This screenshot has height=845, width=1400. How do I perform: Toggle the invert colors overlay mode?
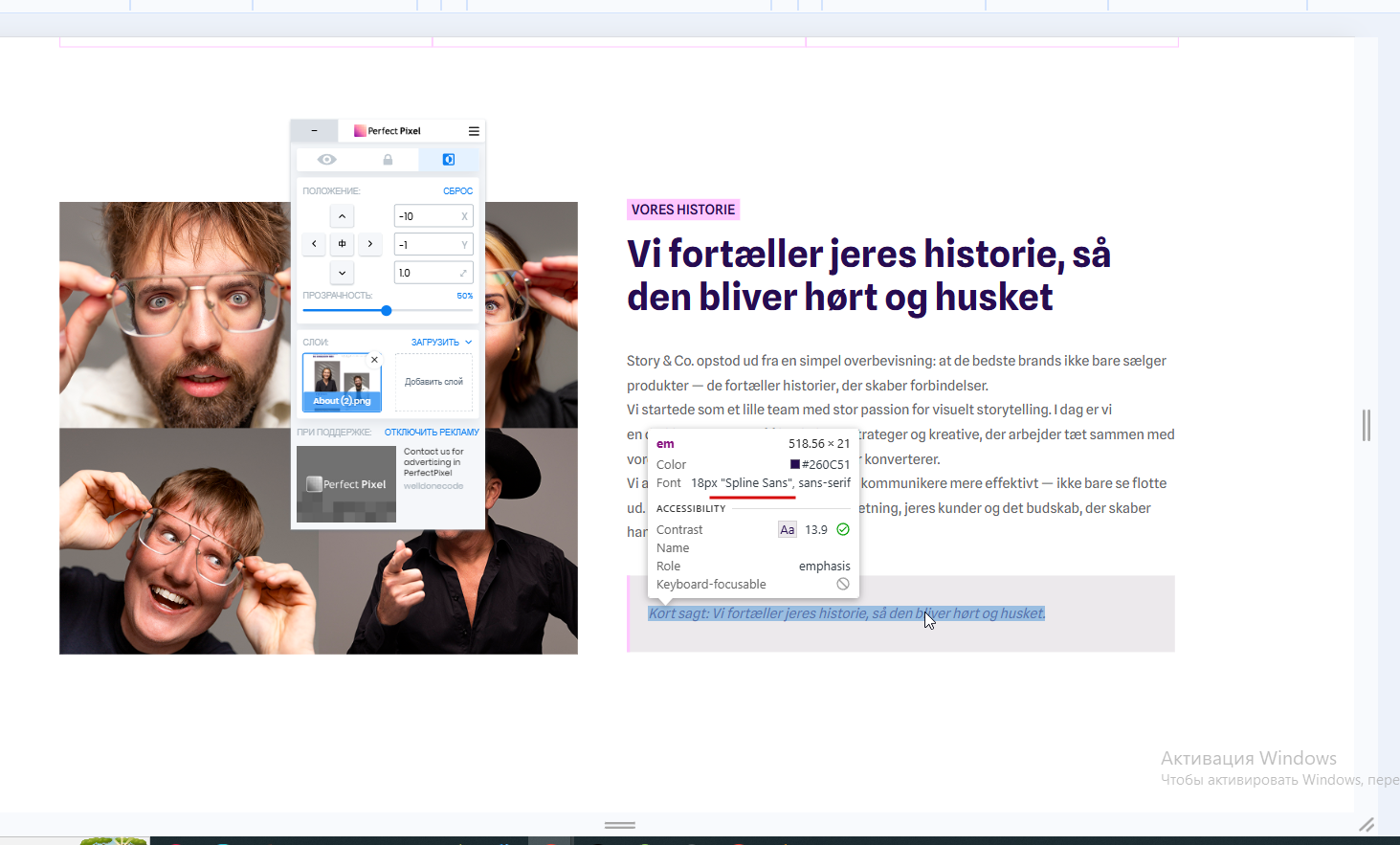(x=448, y=160)
